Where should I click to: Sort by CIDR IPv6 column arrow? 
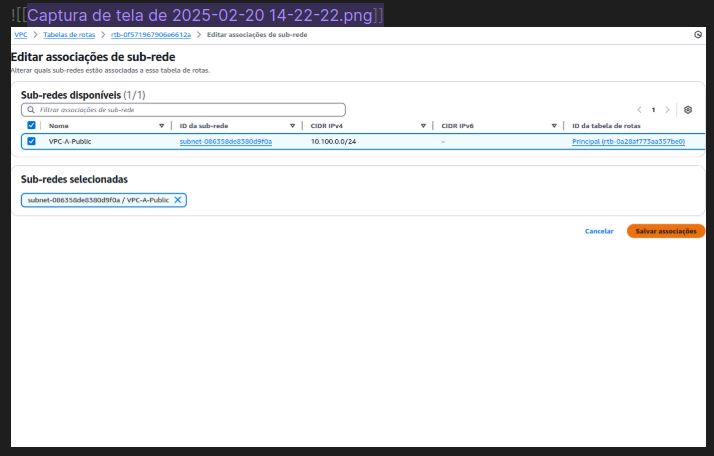tap(553, 126)
